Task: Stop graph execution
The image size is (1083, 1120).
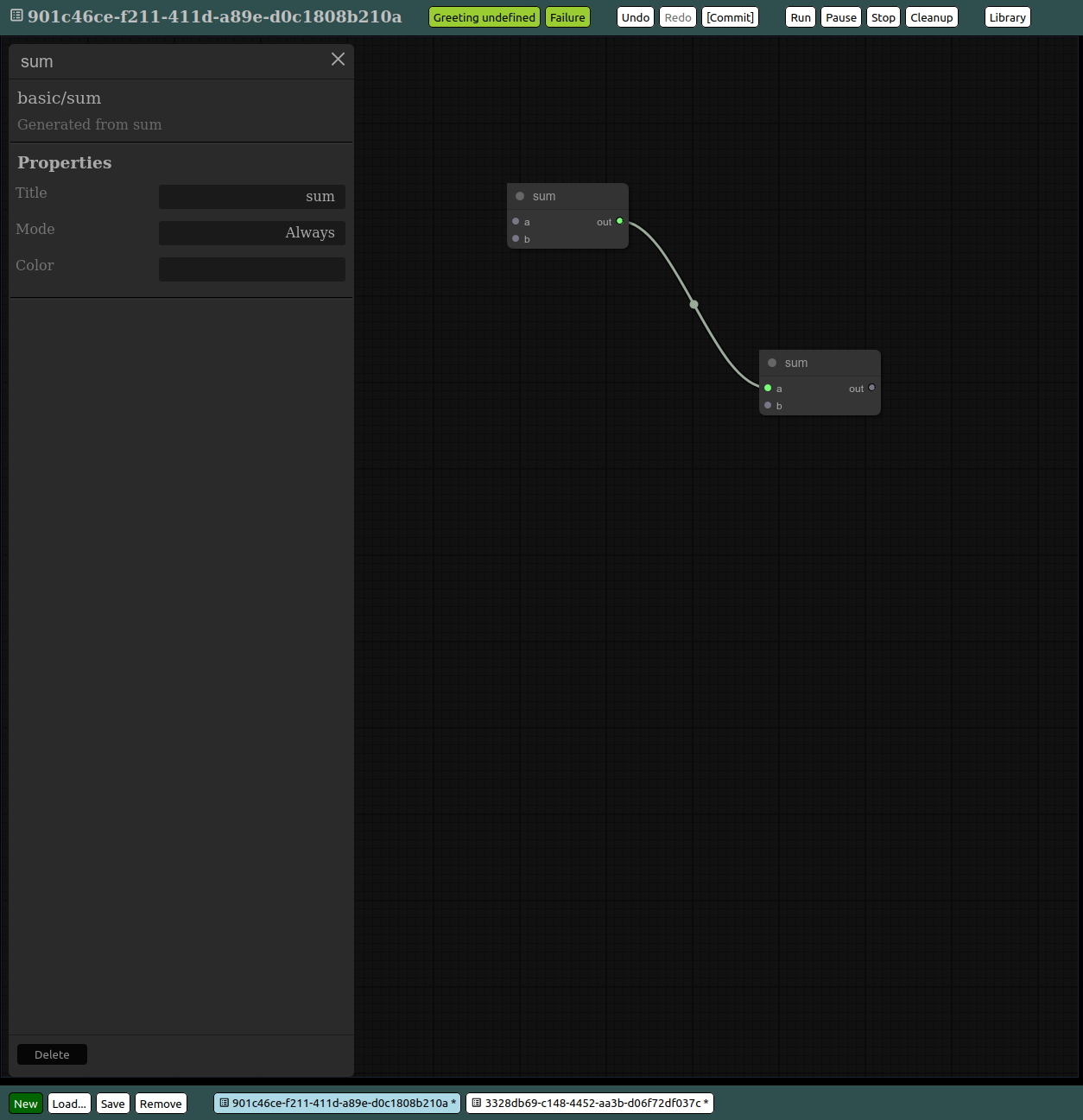Action: (883, 17)
